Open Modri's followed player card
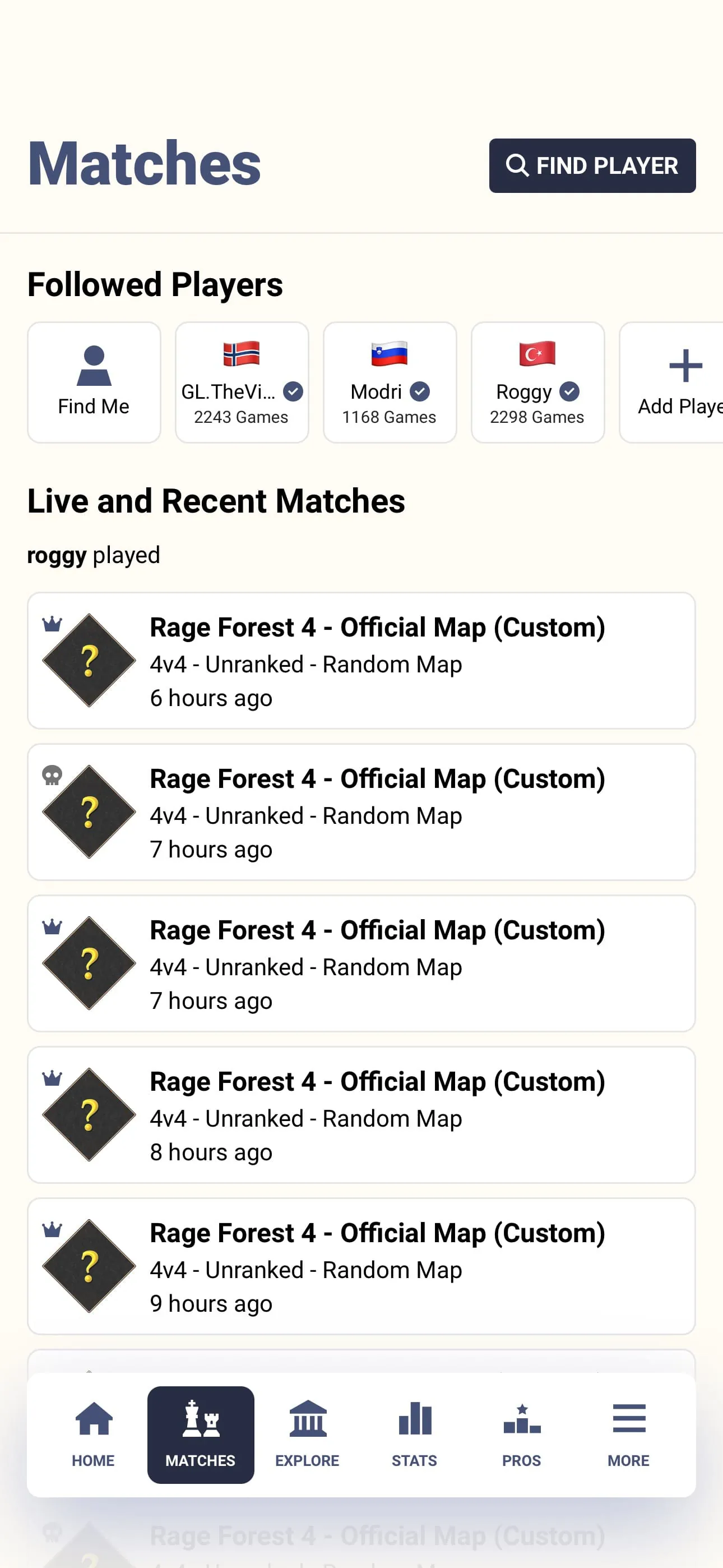723x1568 pixels. click(x=389, y=382)
